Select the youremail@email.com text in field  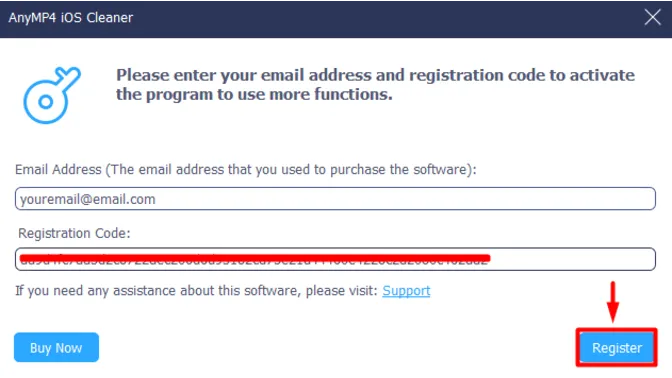[x=87, y=199]
